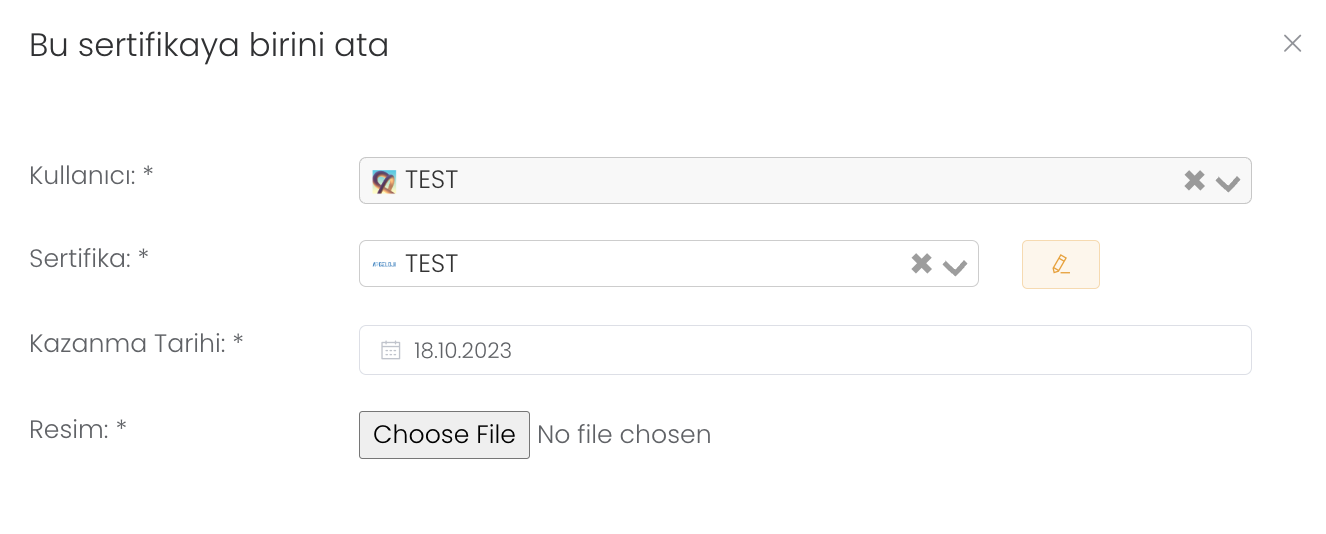Image resolution: width=1326 pixels, height=534 pixels.
Task: Click the Kullanıcı field label
Action: pos(91,175)
